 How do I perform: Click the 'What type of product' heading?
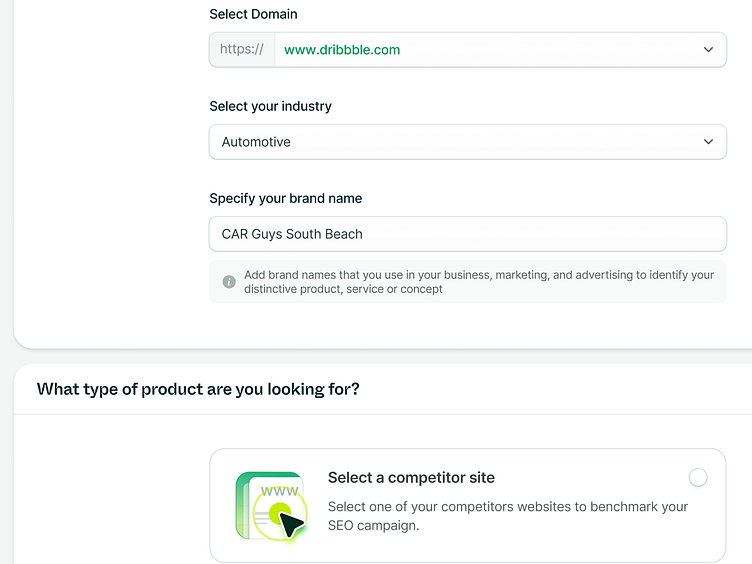198,389
